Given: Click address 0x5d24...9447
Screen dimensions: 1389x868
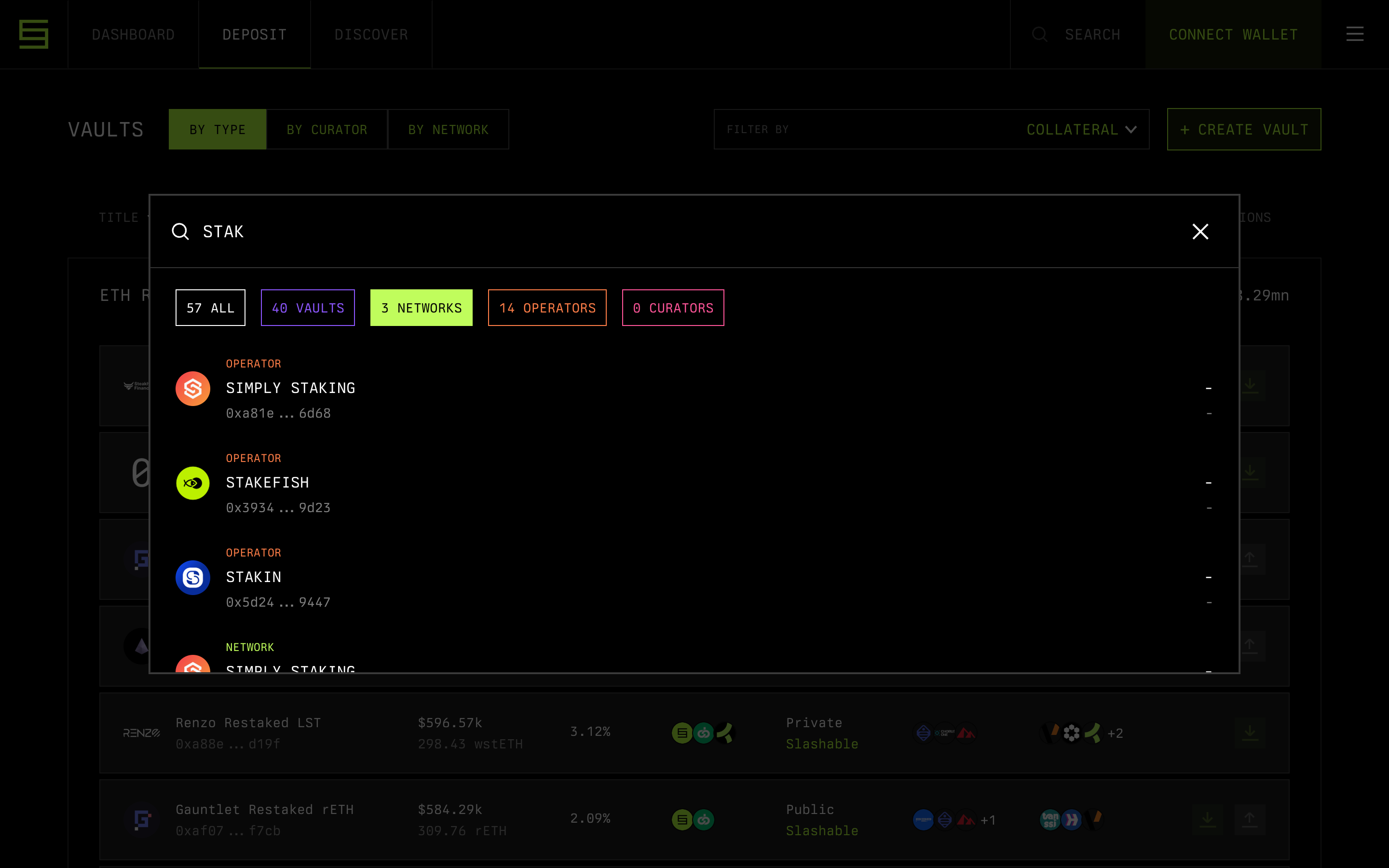Looking at the screenshot, I should (x=278, y=602).
